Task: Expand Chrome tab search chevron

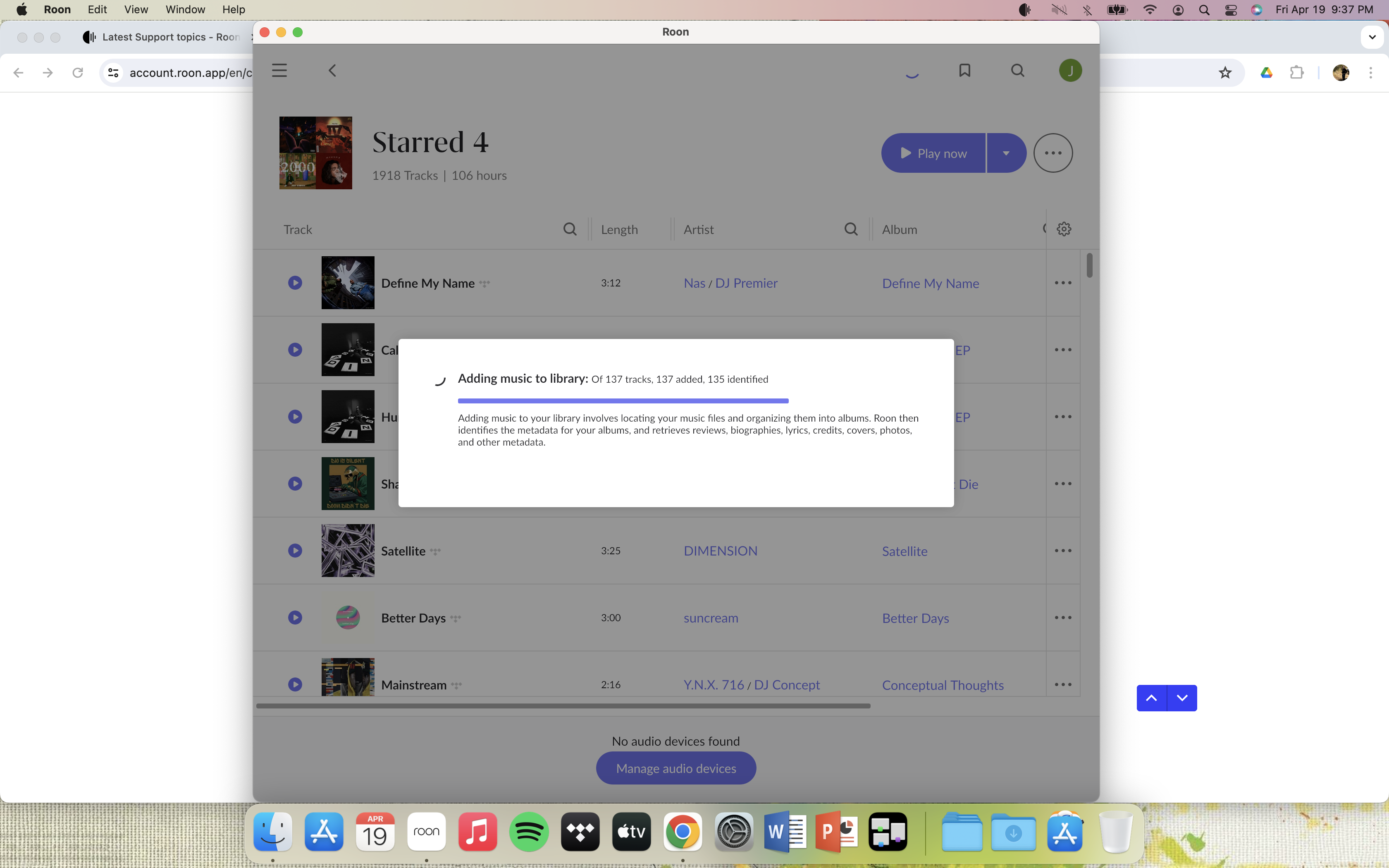Action: point(1372,37)
